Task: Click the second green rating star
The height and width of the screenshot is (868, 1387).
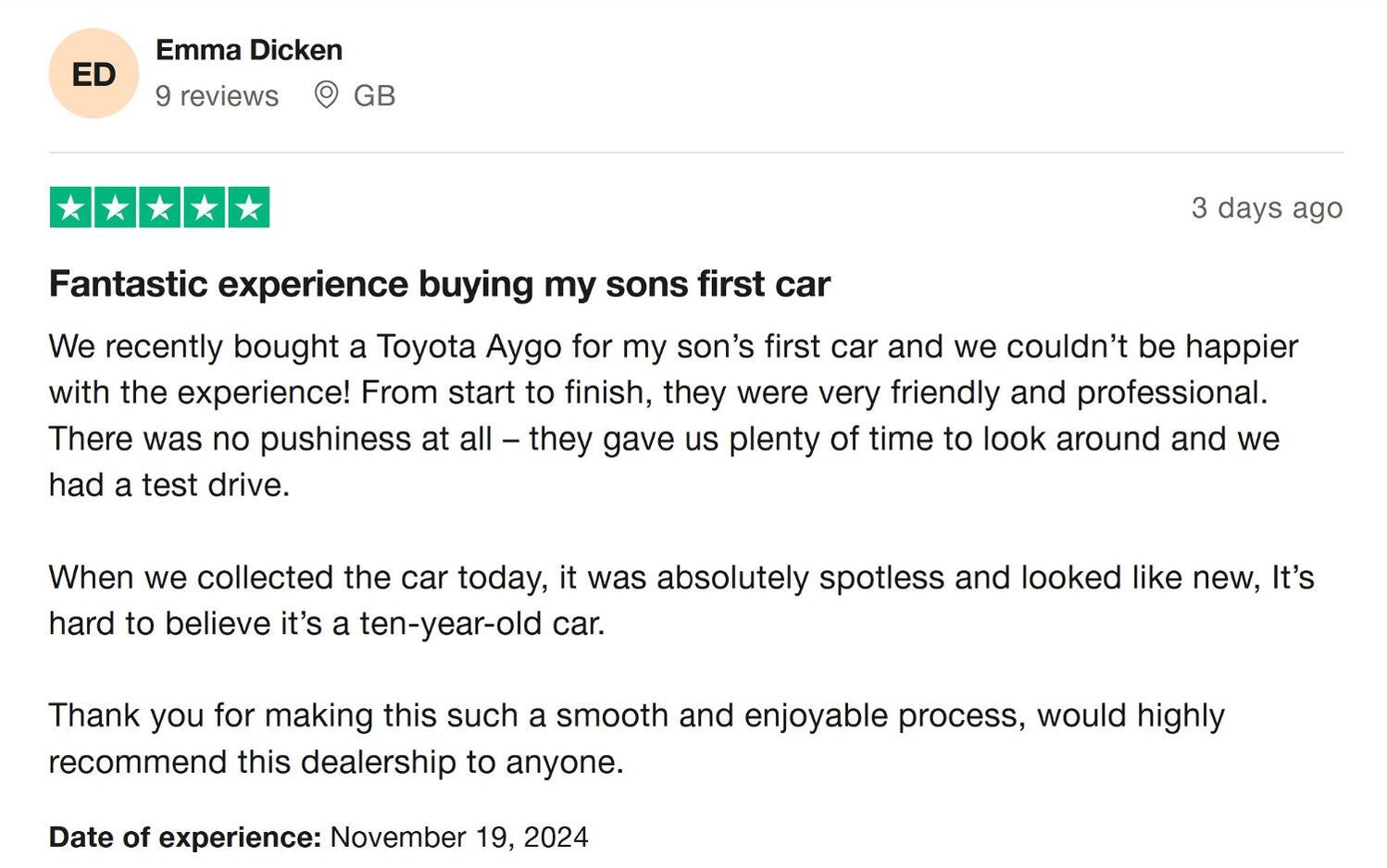Action: [x=115, y=207]
